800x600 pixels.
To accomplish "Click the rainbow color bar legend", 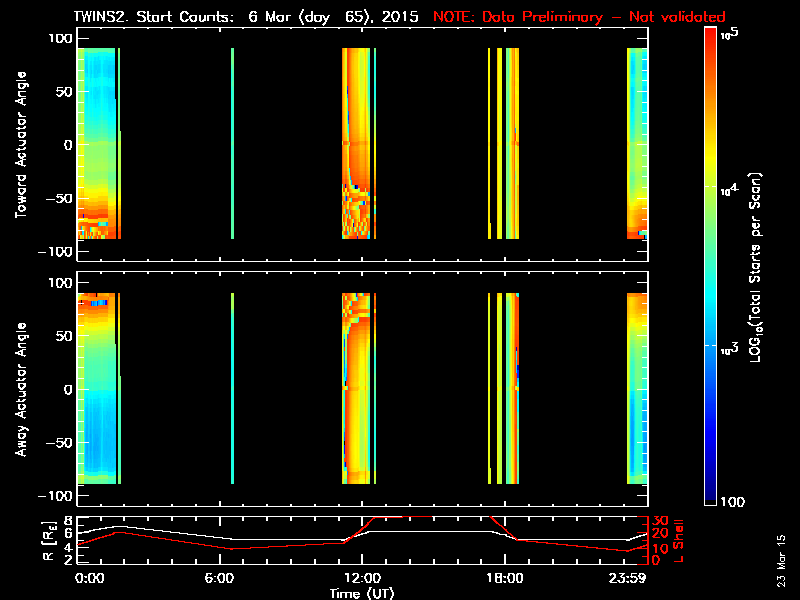I will pos(711,265).
